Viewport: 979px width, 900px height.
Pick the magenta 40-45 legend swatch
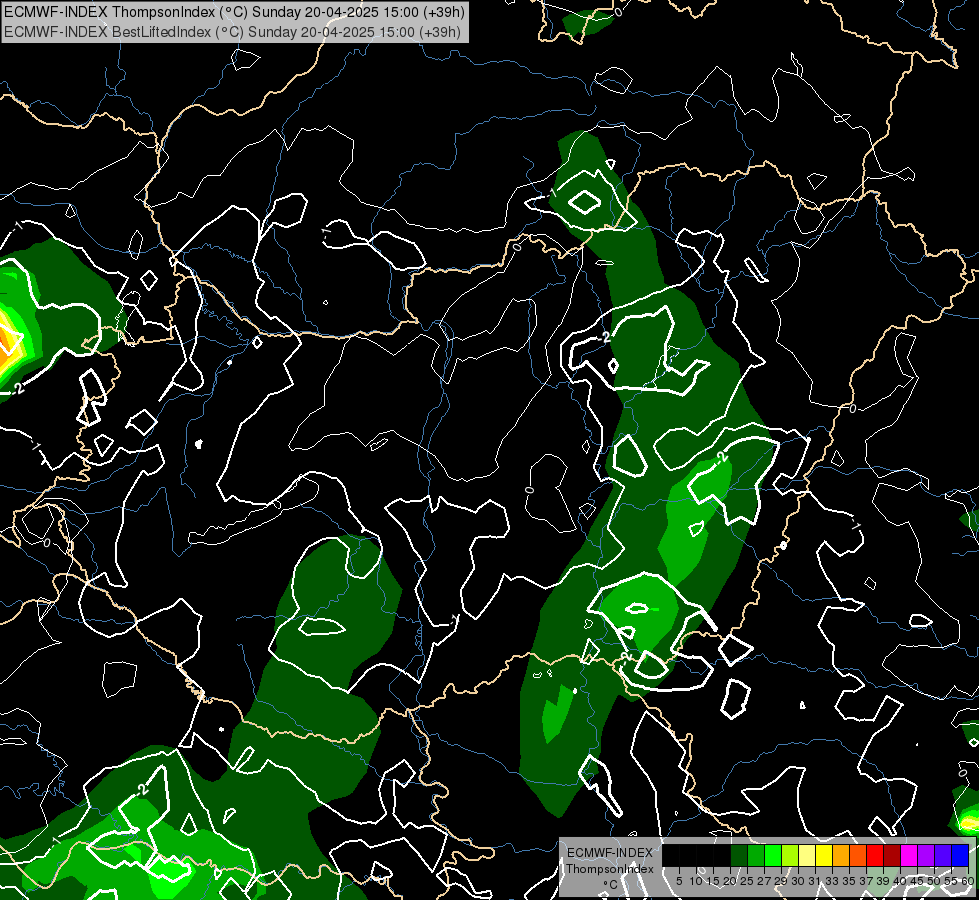tap(909, 856)
